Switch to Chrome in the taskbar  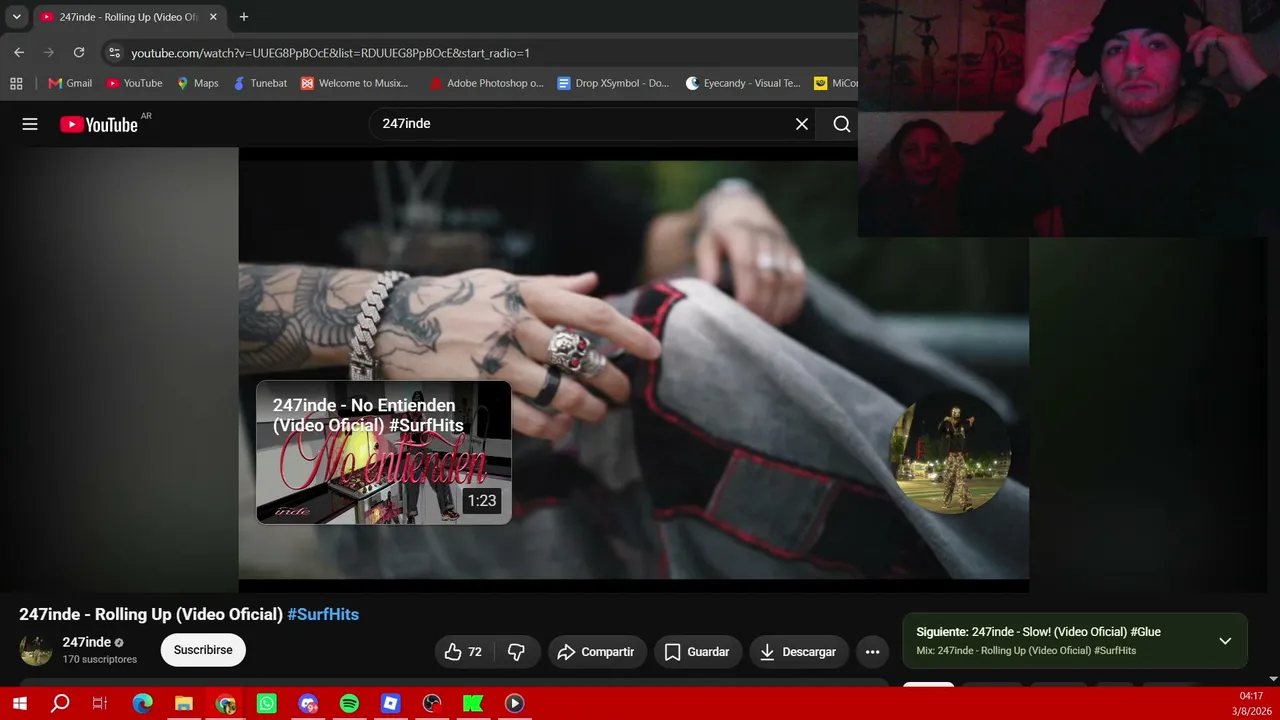[226, 704]
